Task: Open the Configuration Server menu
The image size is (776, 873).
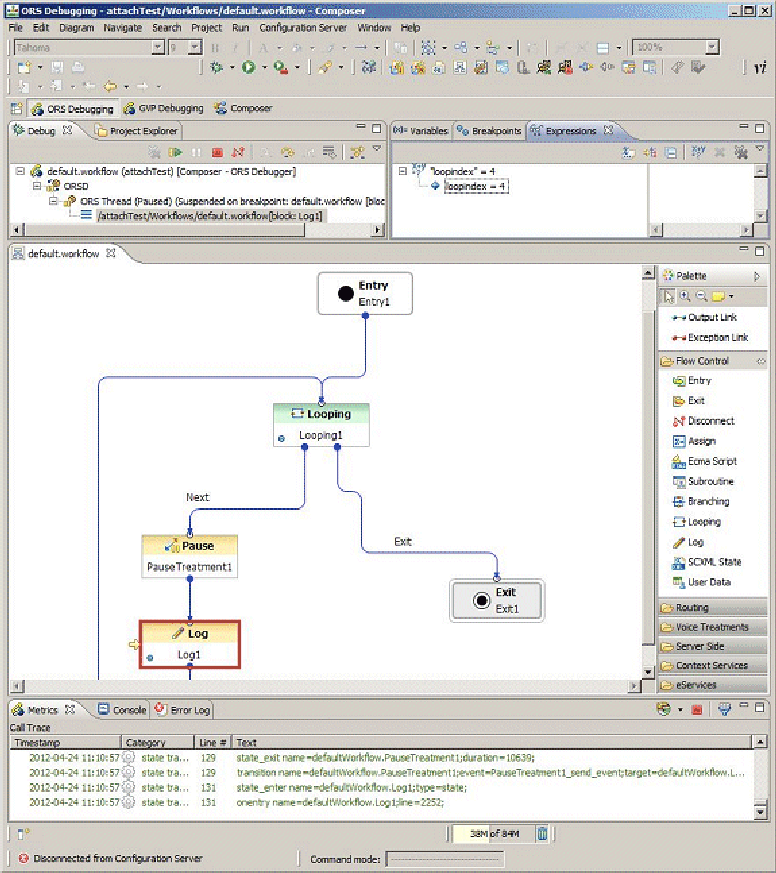Action: (303, 28)
